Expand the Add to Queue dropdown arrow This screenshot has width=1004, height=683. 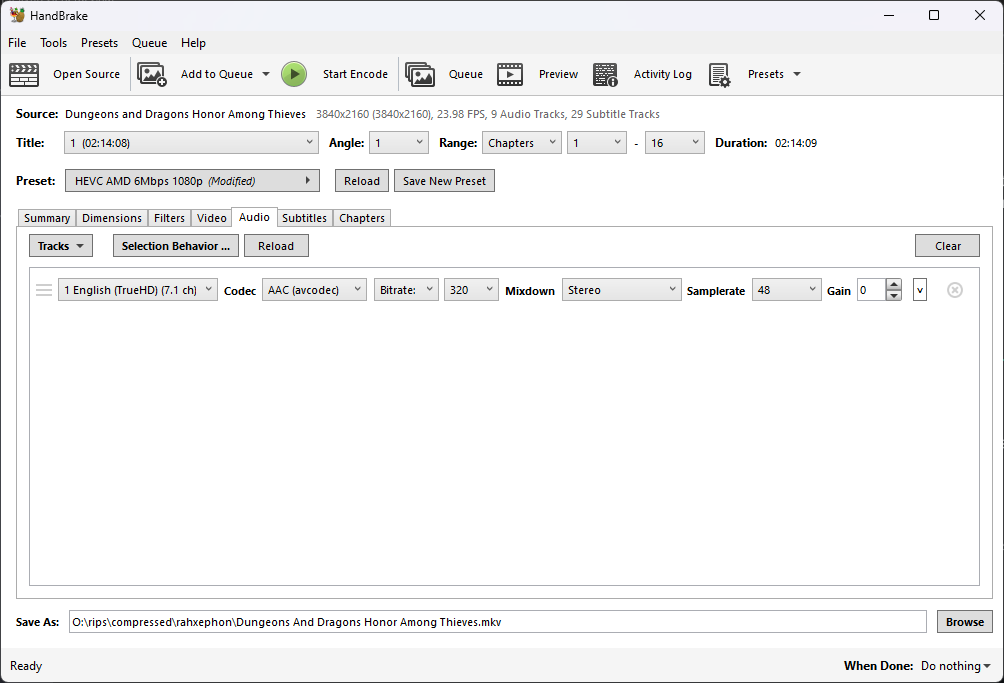[x=265, y=74]
